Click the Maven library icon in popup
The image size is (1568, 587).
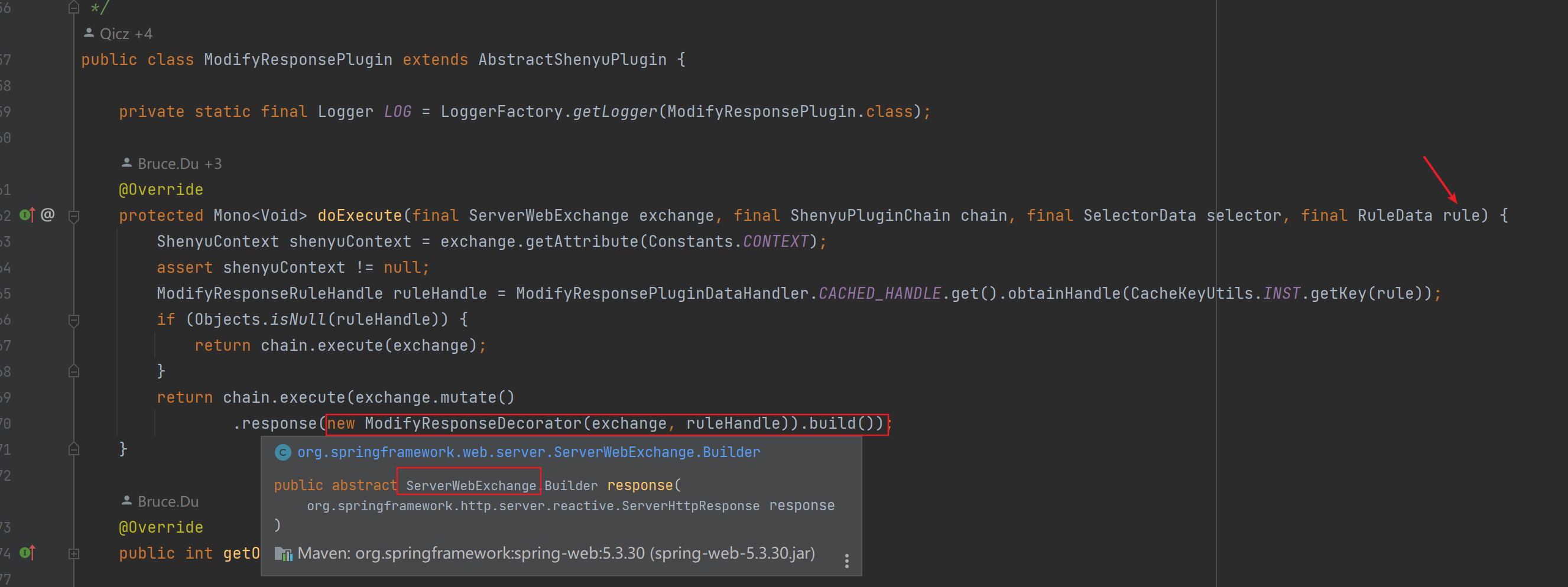pos(283,553)
